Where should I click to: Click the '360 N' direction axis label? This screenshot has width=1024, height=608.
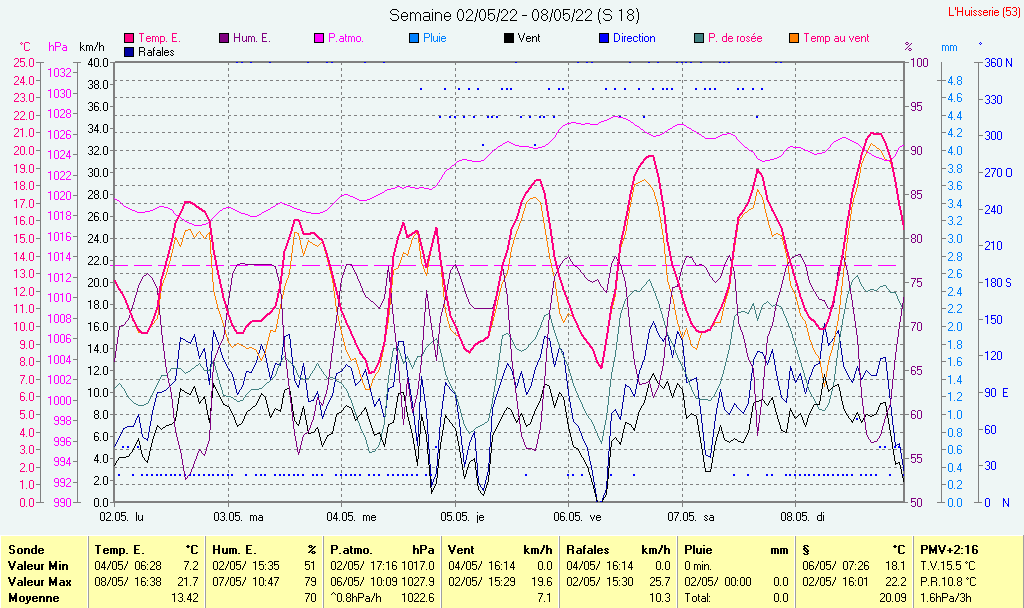(x=999, y=63)
